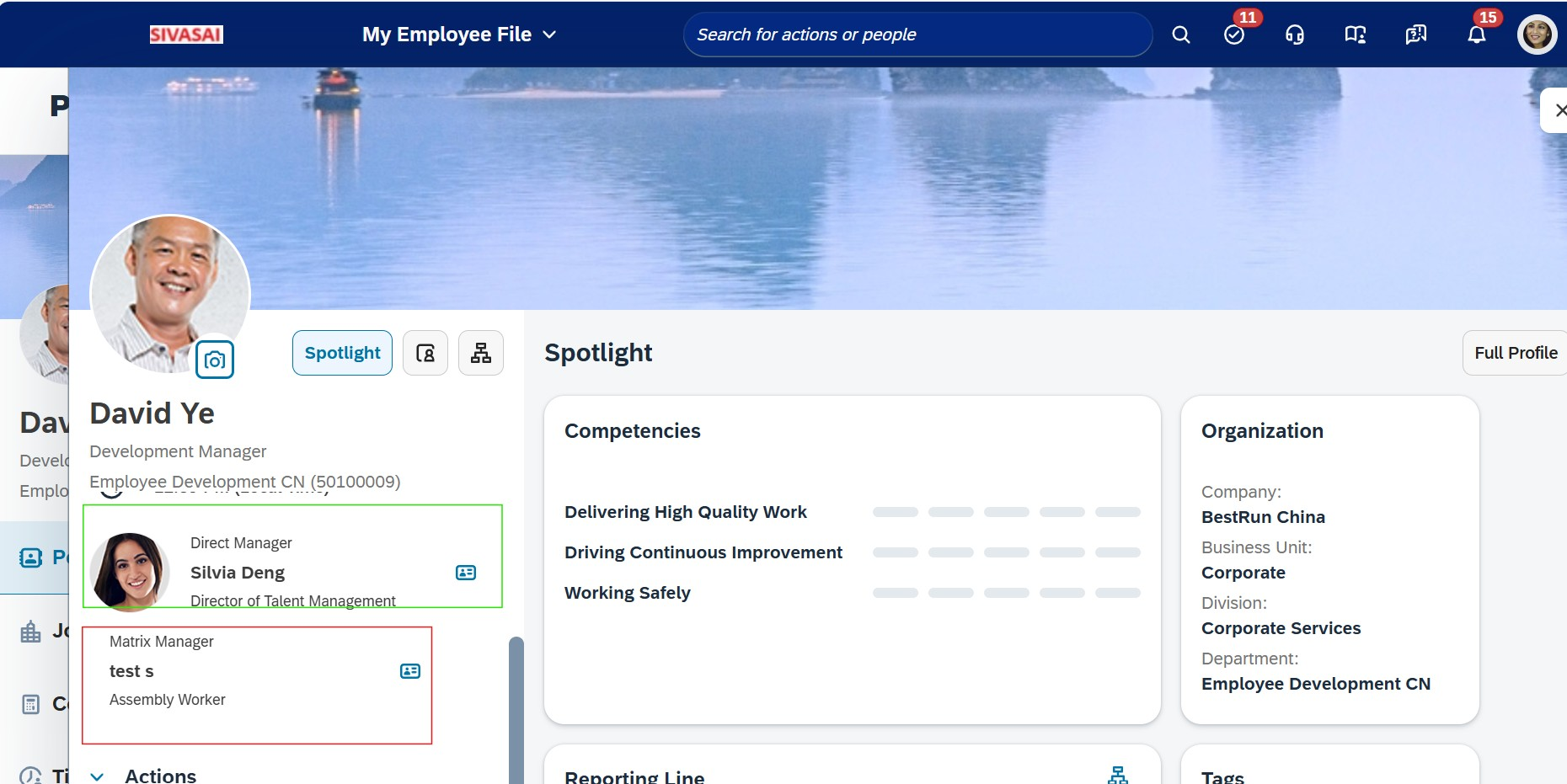Click the BestRun China company value

[x=1263, y=517]
